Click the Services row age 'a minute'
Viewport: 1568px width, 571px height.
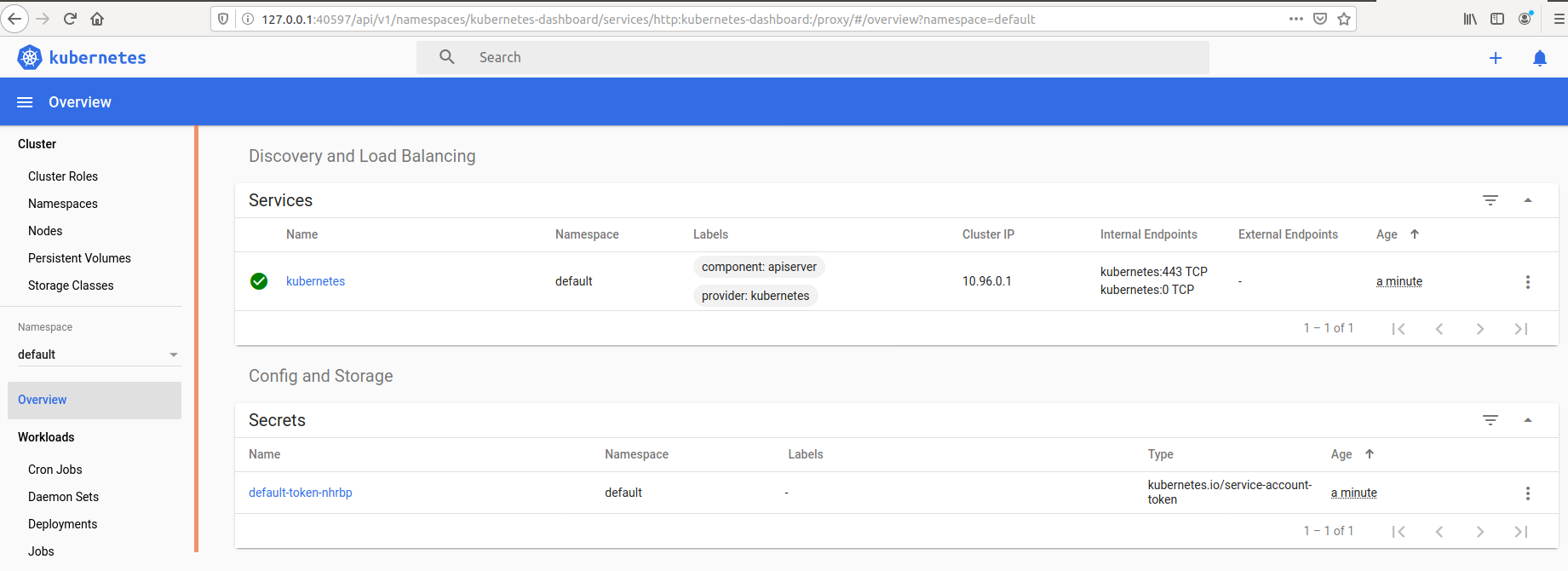[x=1399, y=281]
